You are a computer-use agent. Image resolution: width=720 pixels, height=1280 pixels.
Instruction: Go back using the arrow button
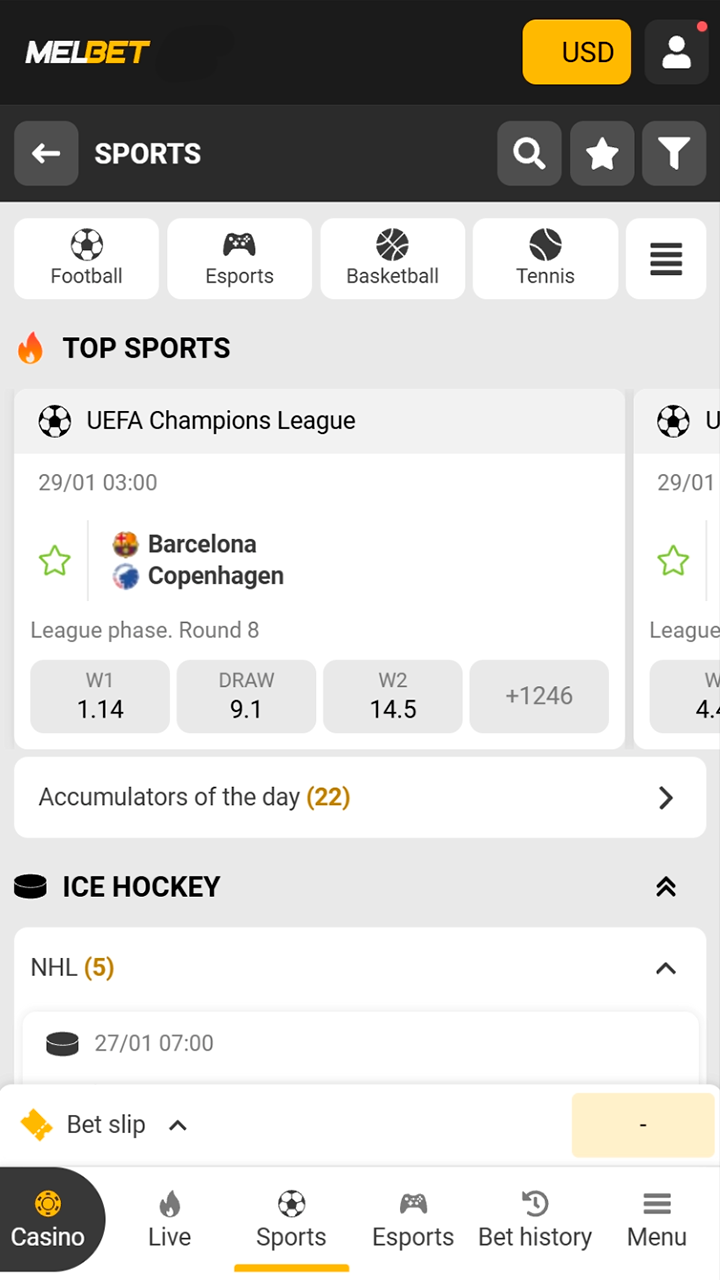[x=46, y=154]
